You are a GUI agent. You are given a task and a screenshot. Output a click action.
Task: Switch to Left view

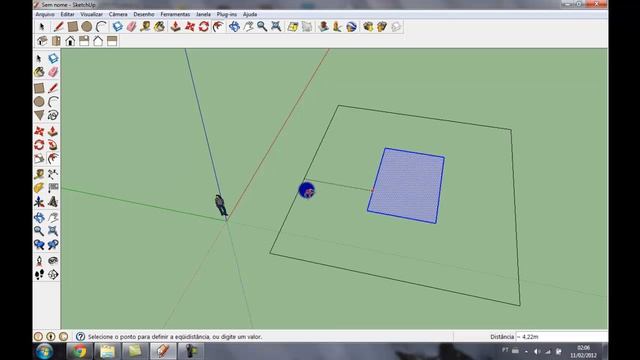coord(112,41)
